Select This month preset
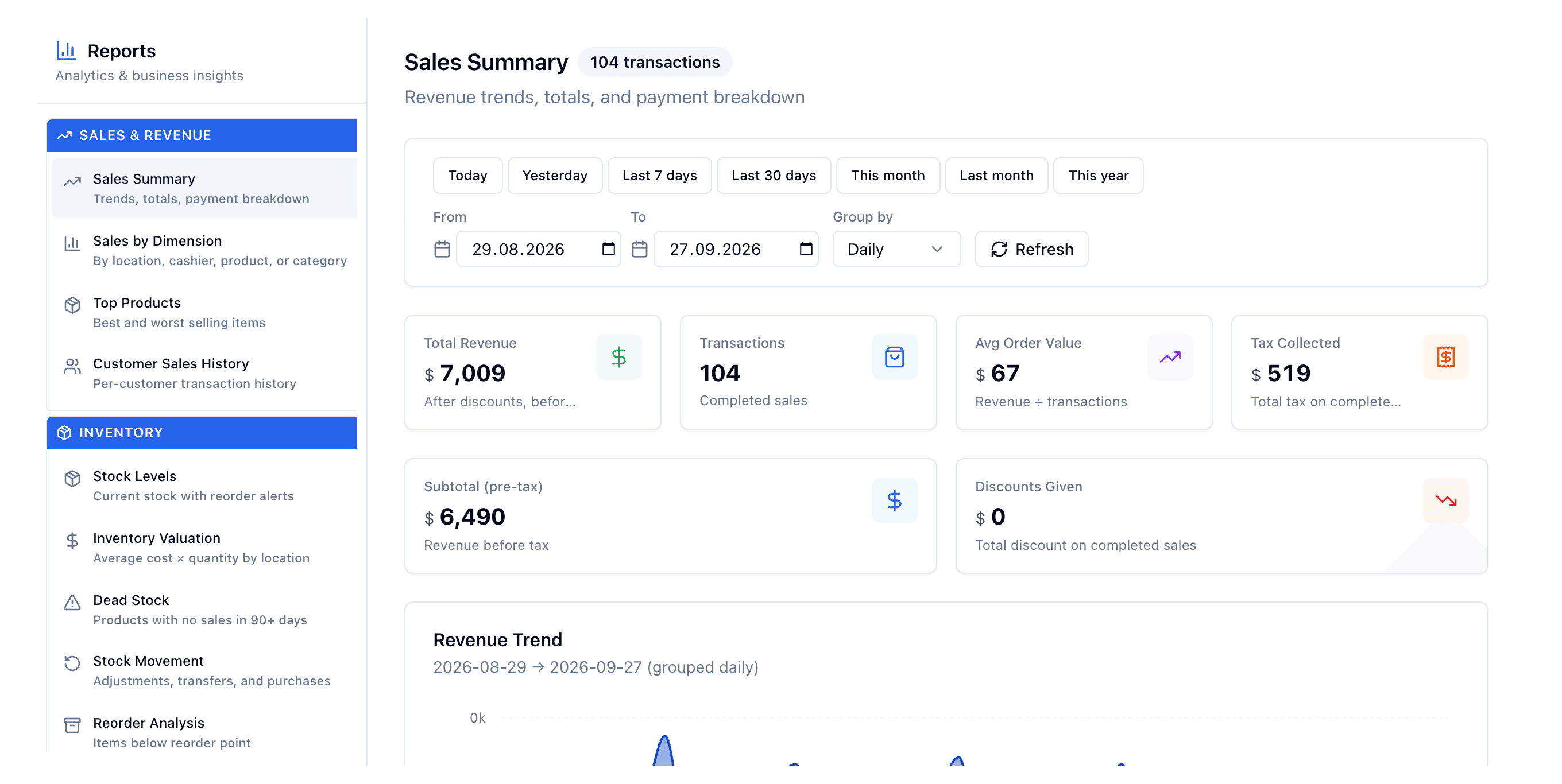 click(x=888, y=176)
